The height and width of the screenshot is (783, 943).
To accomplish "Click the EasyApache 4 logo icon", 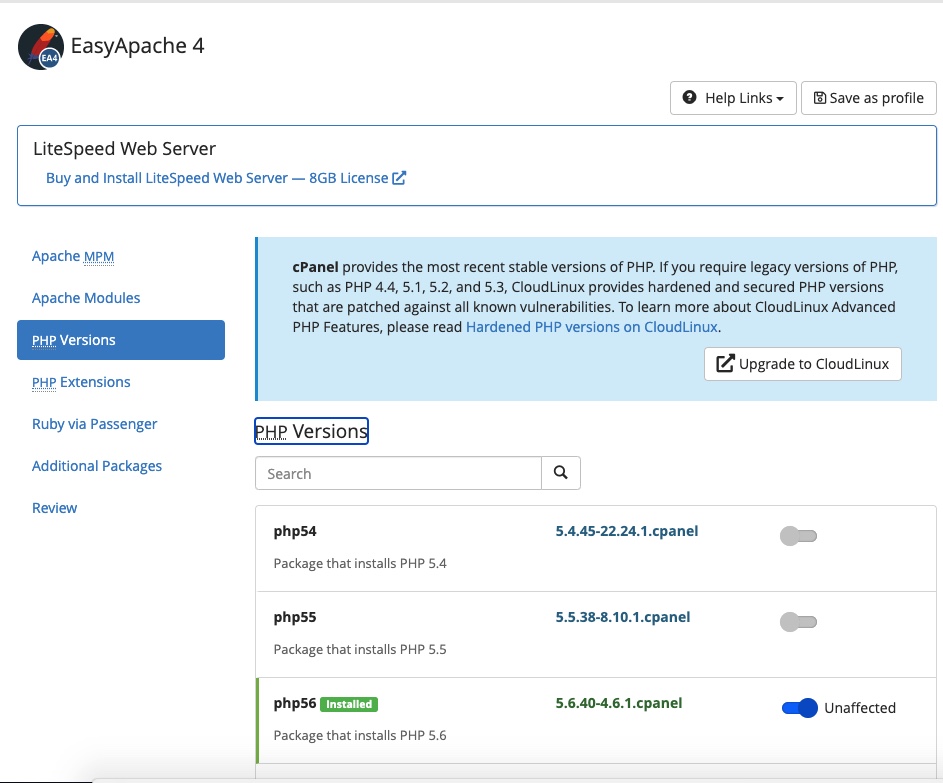I will coord(41,47).
